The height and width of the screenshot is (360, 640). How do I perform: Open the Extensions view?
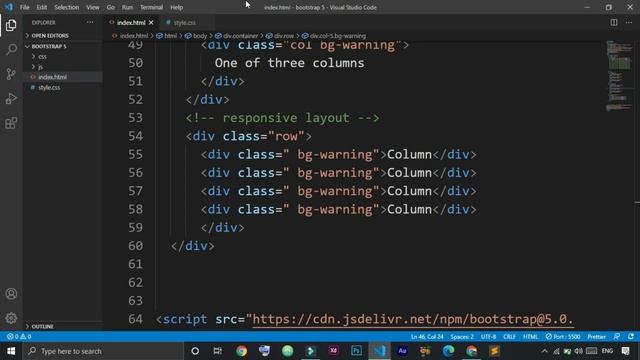point(11,123)
